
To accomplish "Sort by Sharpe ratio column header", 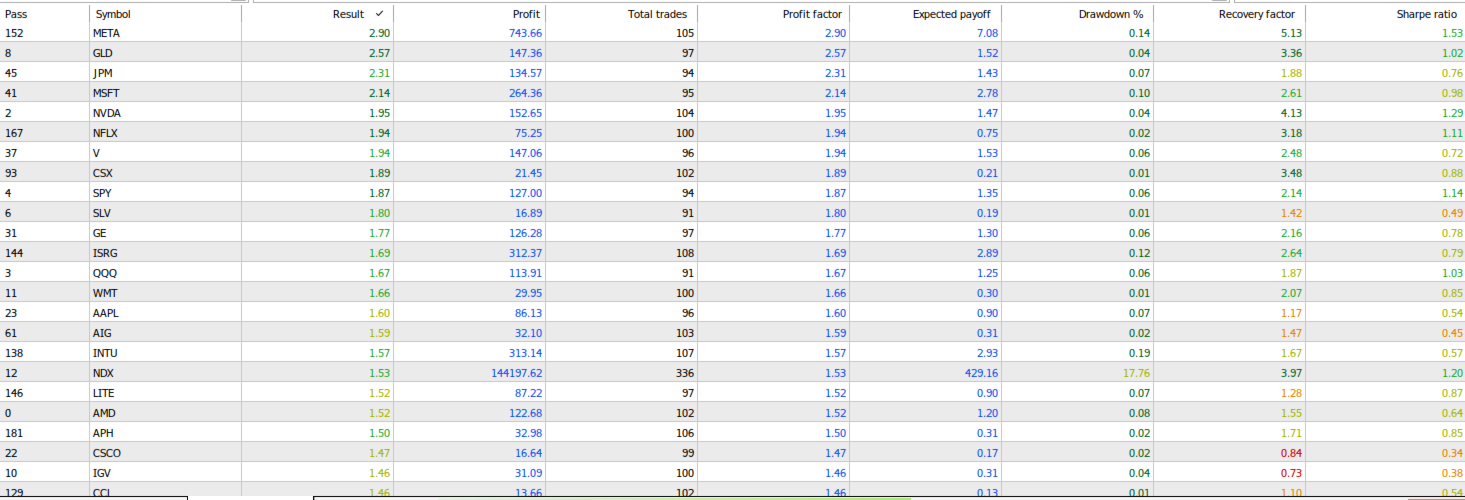I will [1385, 14].
